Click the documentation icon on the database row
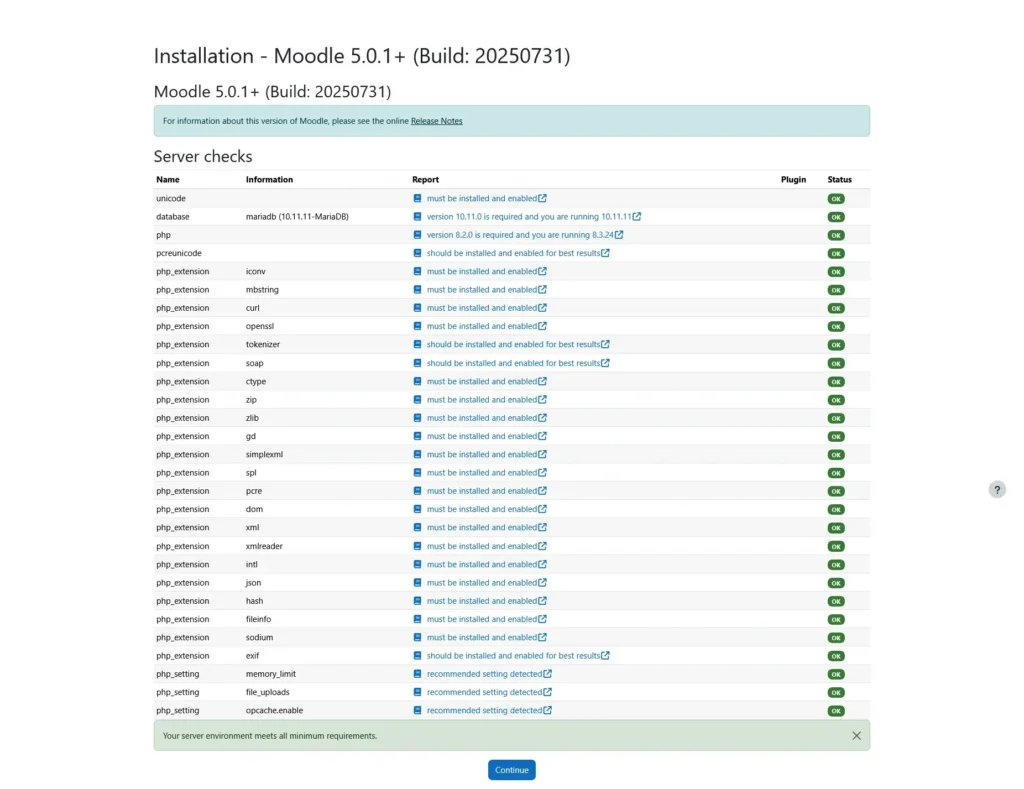Screen dimensions: 1024x789 point(417,216)
